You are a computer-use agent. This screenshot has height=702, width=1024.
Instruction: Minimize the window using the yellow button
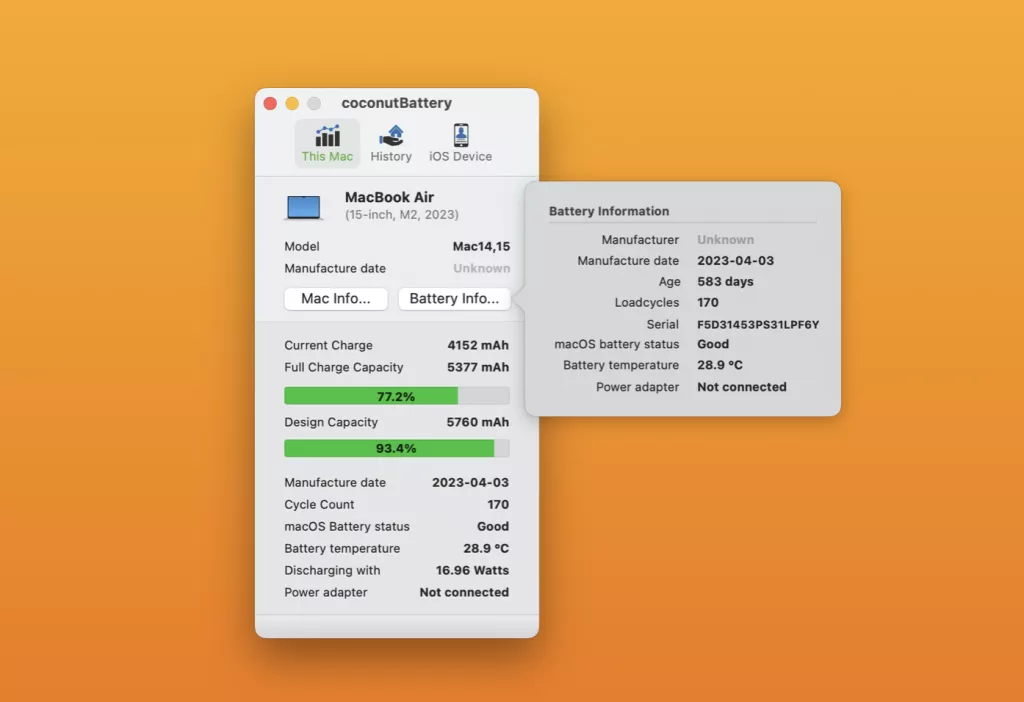pos(292,103)
